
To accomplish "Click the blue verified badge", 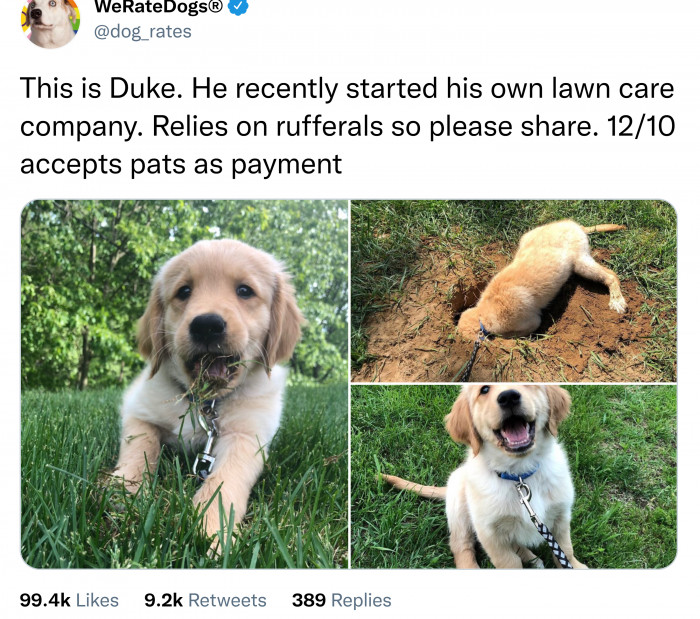I will (238, 6).
